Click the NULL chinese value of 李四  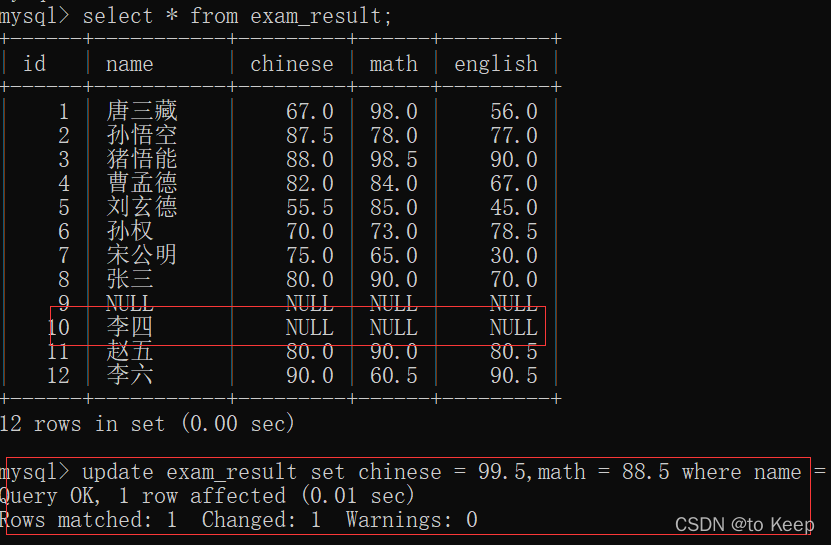(310, 327)
